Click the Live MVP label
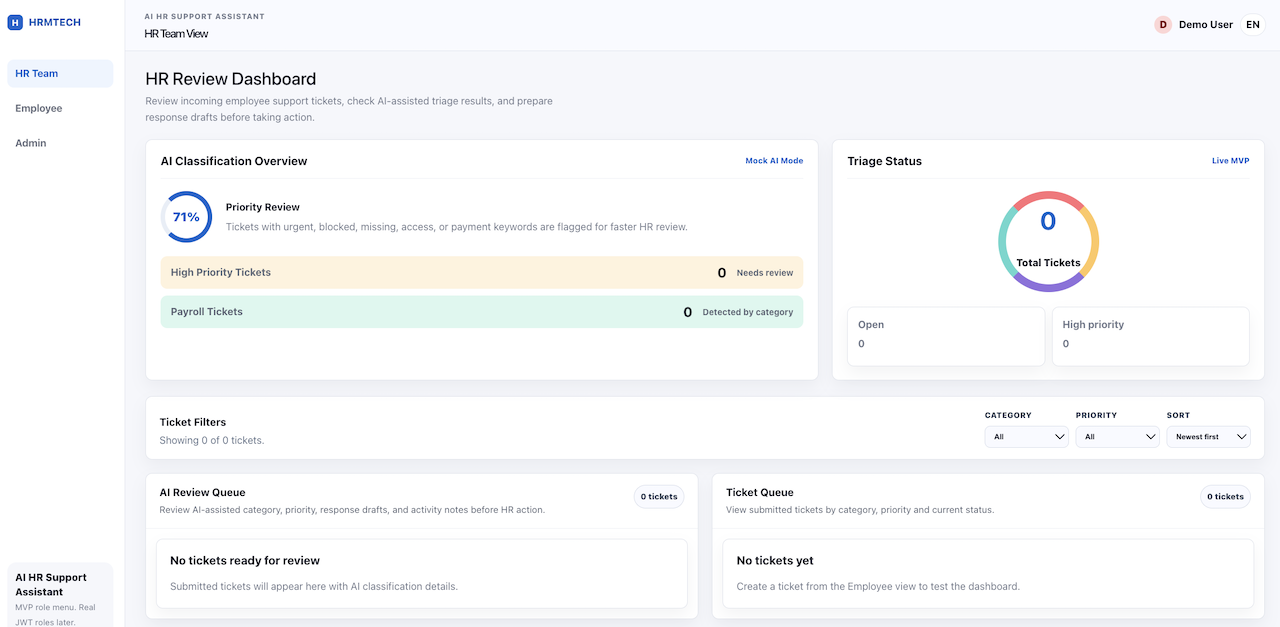1280x627 pixels. 1230,161
